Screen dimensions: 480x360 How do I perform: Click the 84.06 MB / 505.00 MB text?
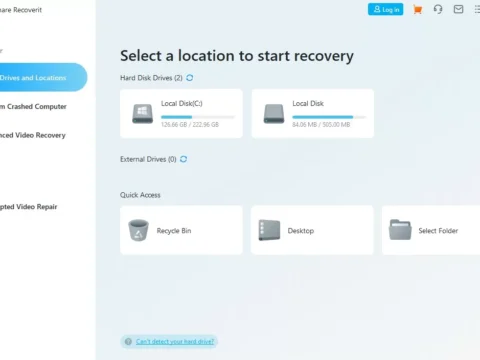(321, 125)
